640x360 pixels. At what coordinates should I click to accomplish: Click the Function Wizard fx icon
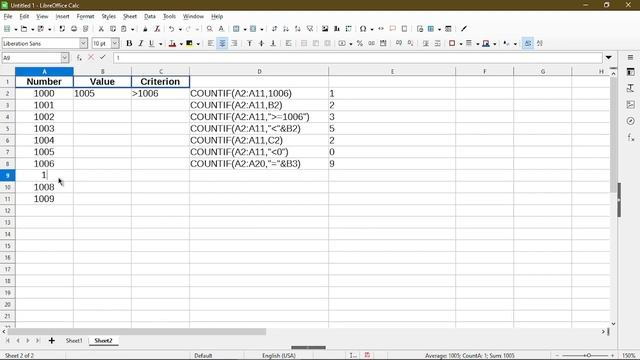coord(79,58)
